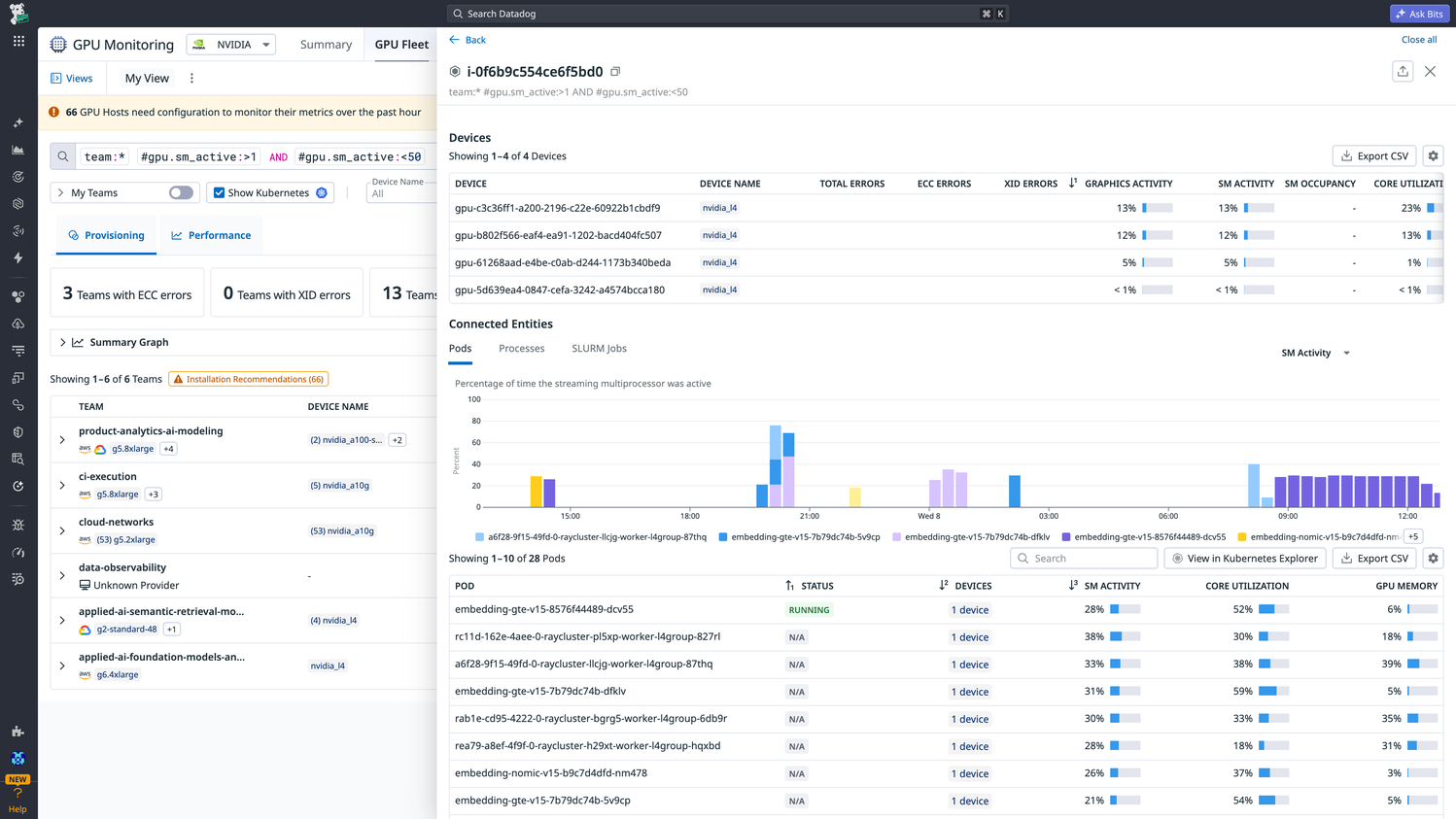
Task: Click the Search Datadog bar
Action: click(x=729, y=14)
